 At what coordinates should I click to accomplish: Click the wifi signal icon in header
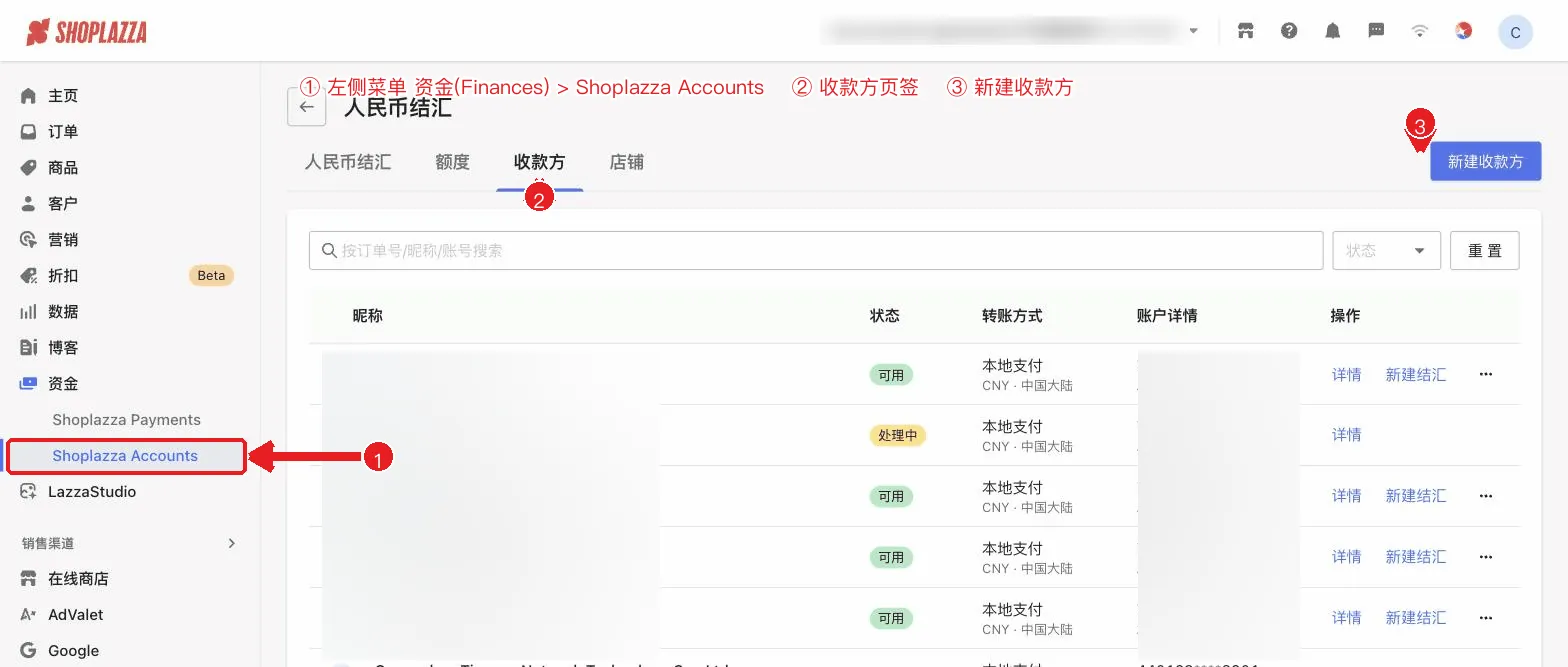pos(1419,31)
